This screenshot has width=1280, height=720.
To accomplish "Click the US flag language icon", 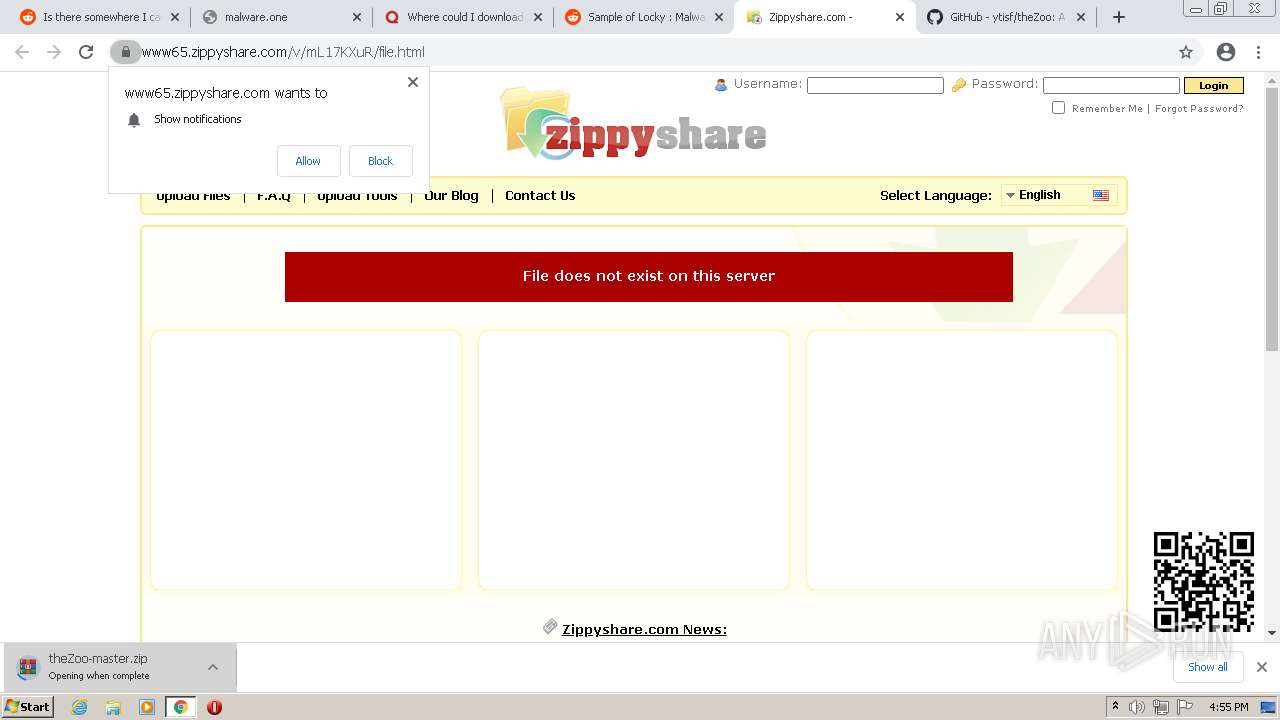I will point(1101,195).
